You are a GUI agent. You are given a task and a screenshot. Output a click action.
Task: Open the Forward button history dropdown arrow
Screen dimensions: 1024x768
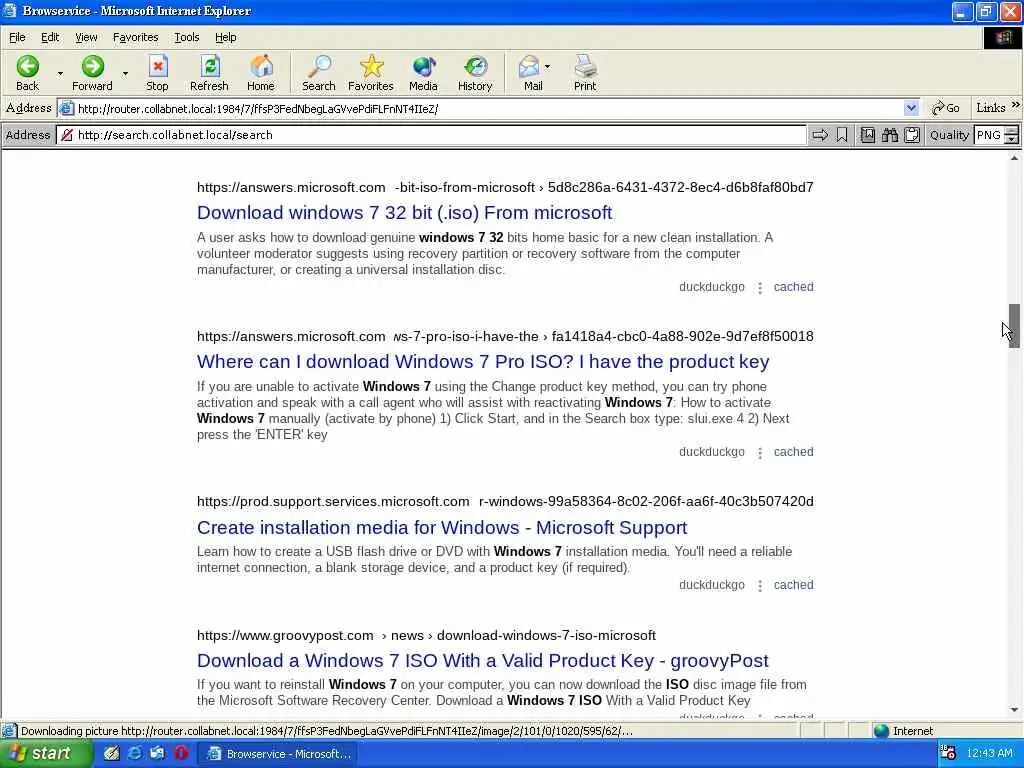[125, 73]
